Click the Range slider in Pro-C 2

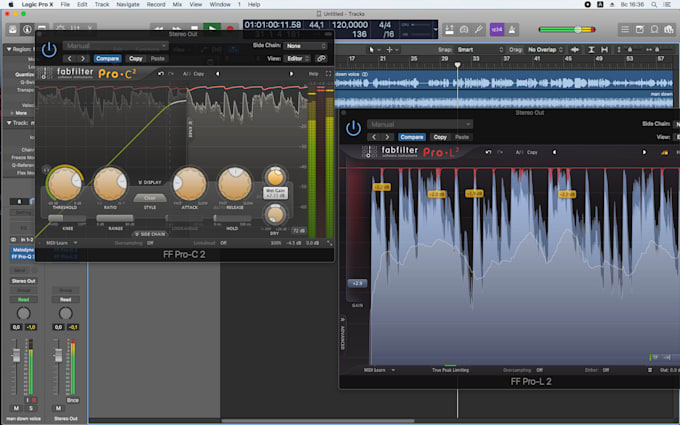coord(115,218)
